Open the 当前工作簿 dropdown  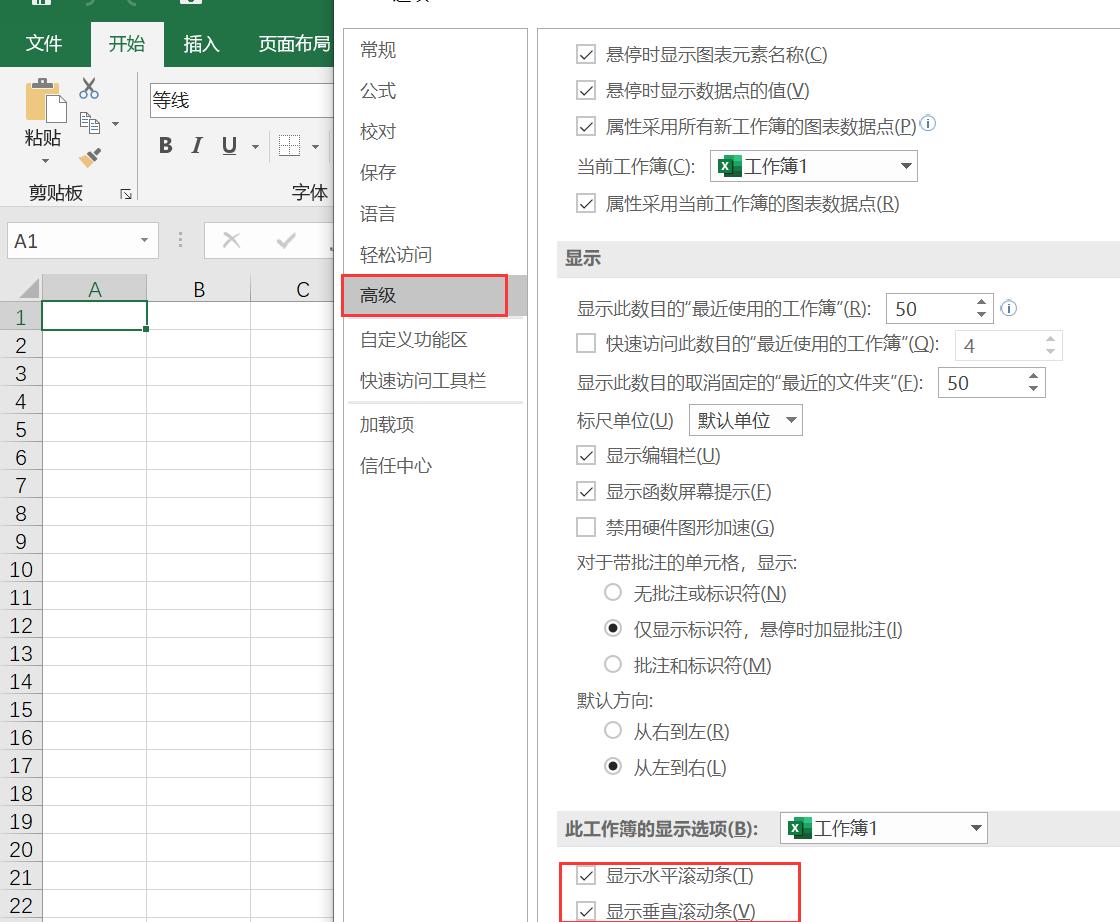(x=905, y=165)
